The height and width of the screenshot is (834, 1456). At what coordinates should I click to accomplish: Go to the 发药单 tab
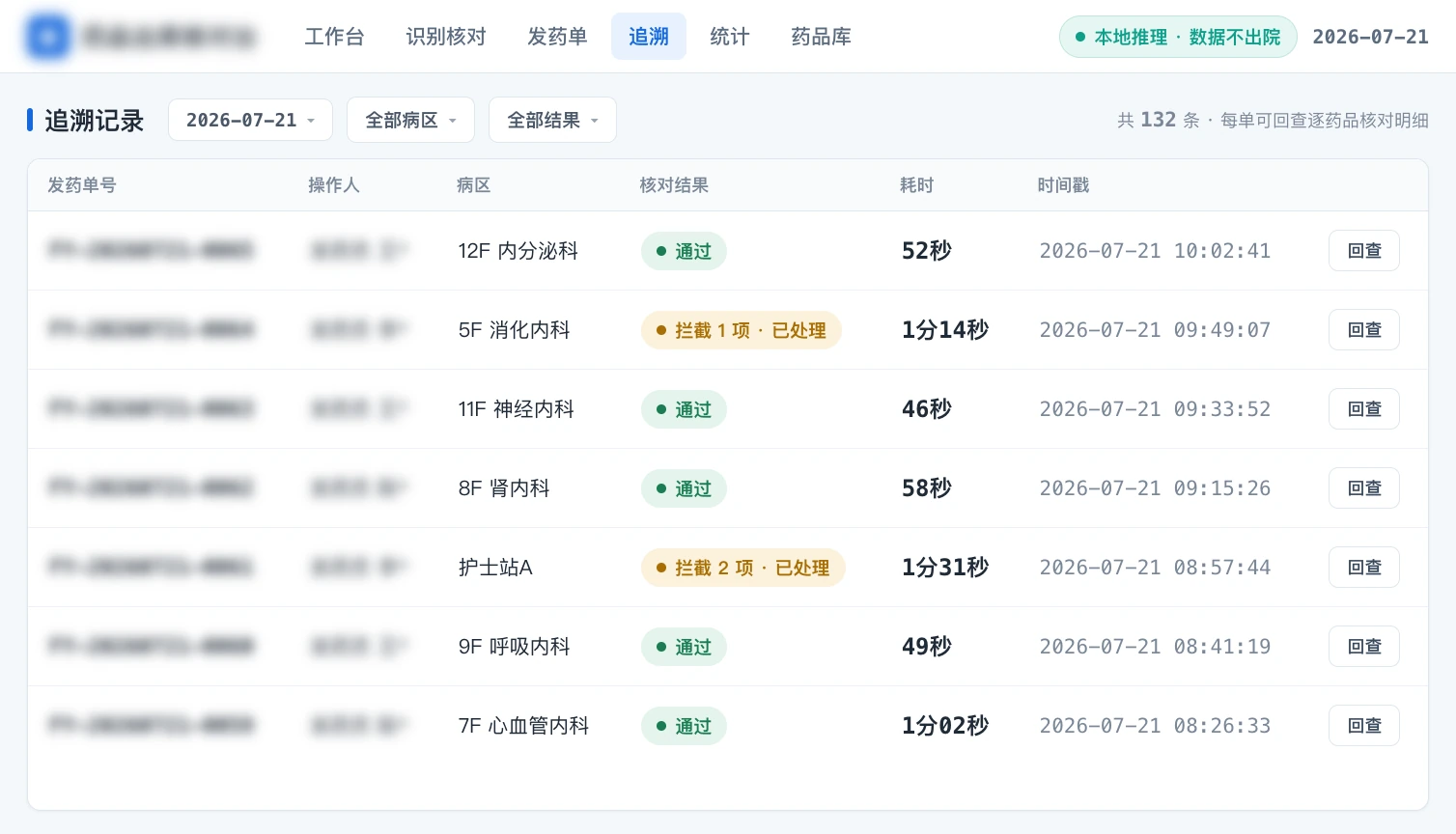[557, 37]
